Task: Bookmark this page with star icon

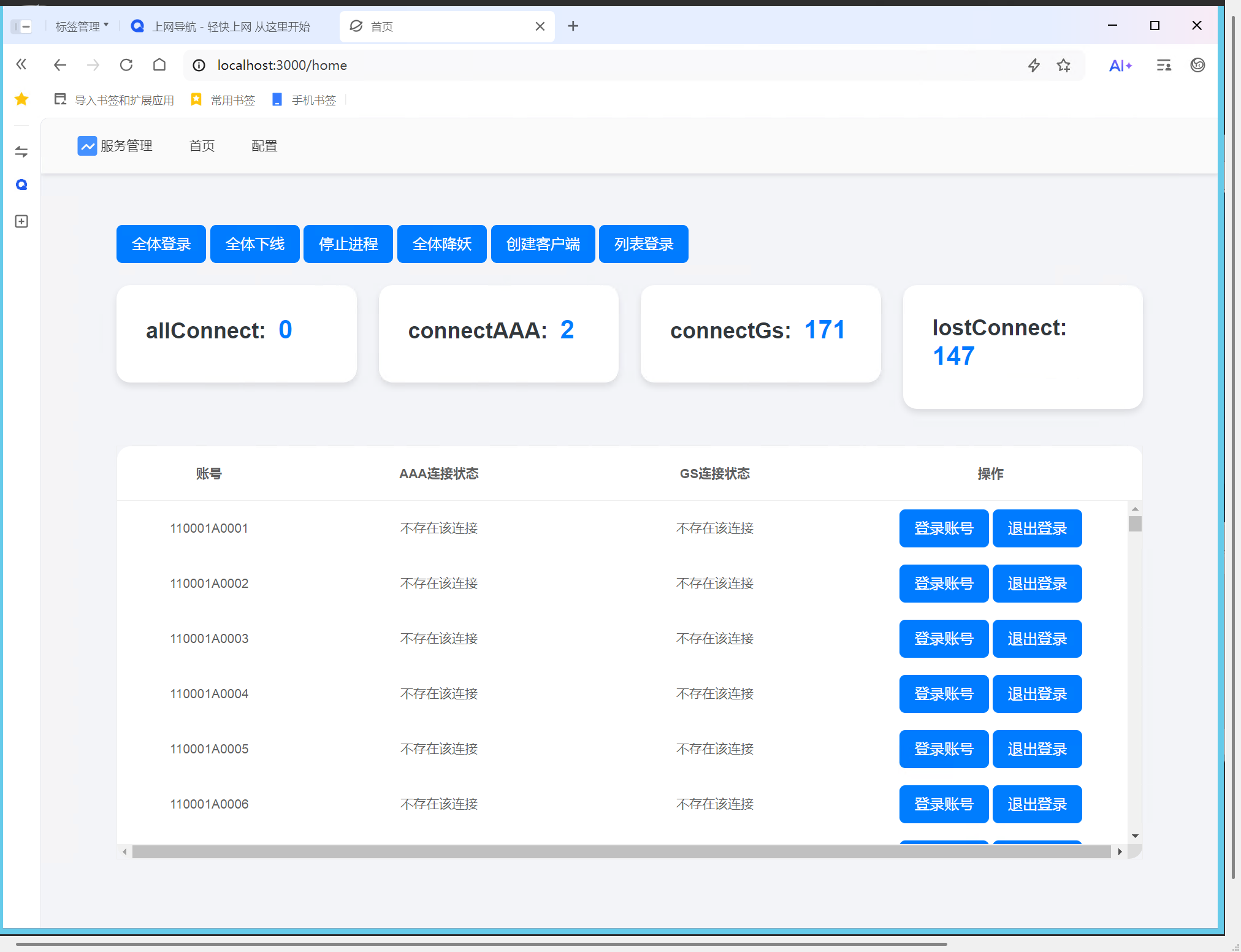Action: click(1064, 65)
